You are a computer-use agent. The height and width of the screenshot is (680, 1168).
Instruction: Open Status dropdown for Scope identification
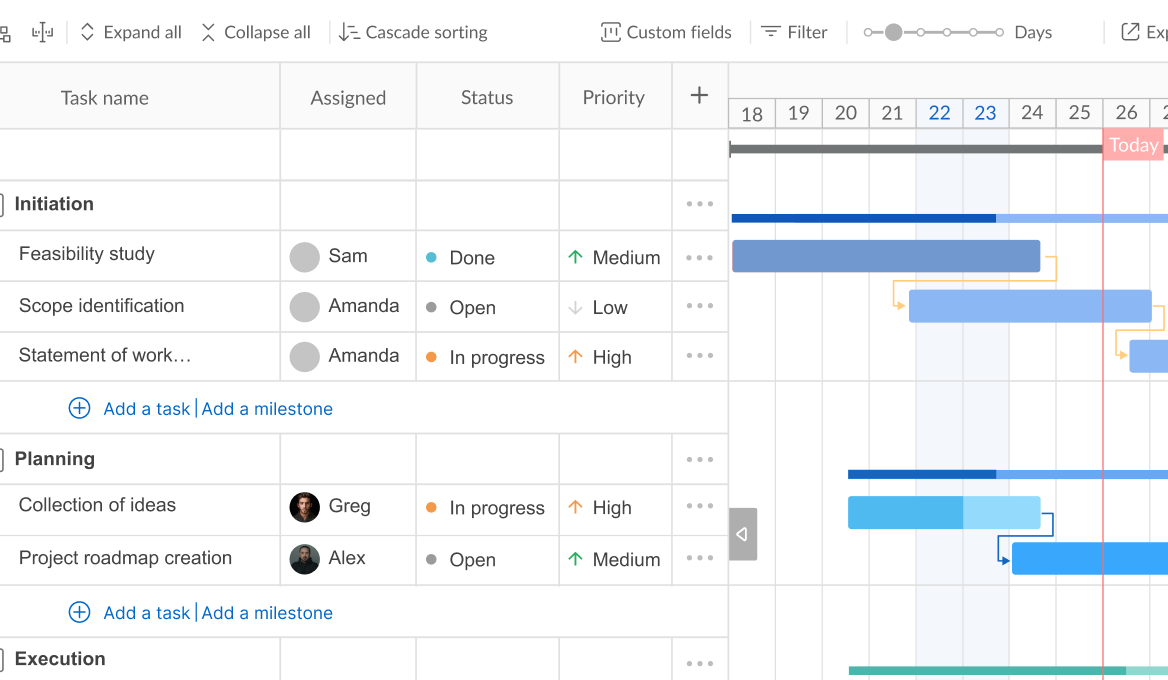tap(487, 307)
